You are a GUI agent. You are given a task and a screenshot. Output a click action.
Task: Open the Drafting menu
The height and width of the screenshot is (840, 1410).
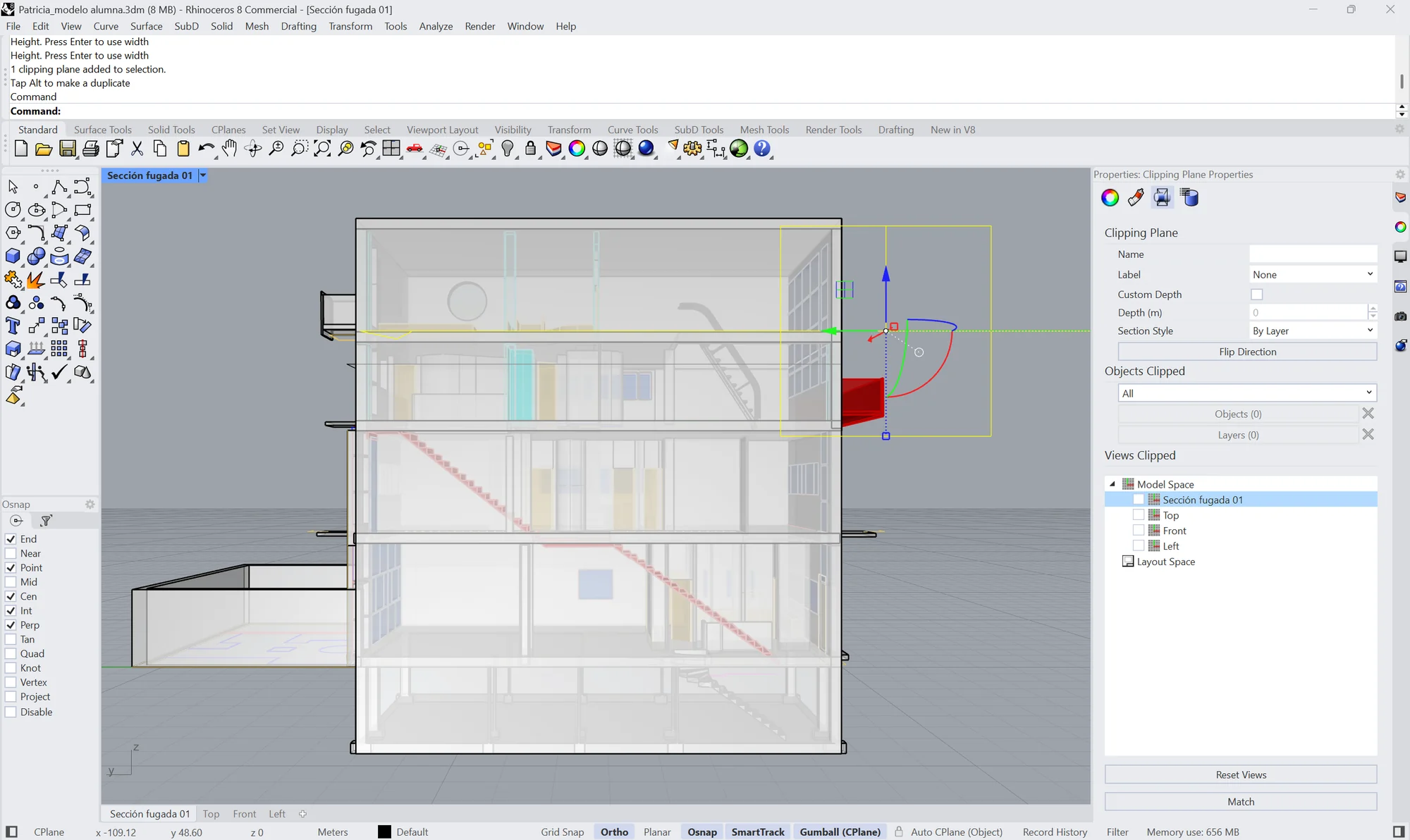tap(298, 26)
